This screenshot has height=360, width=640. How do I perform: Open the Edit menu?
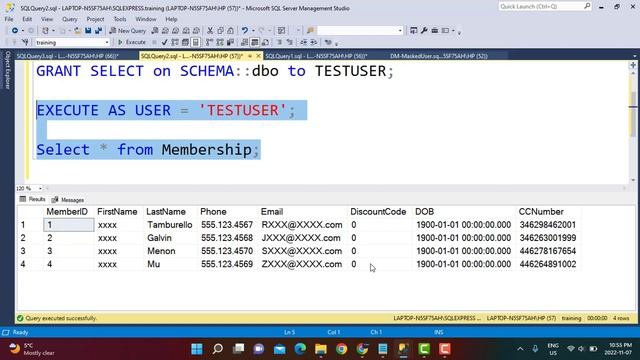(27, 19)
